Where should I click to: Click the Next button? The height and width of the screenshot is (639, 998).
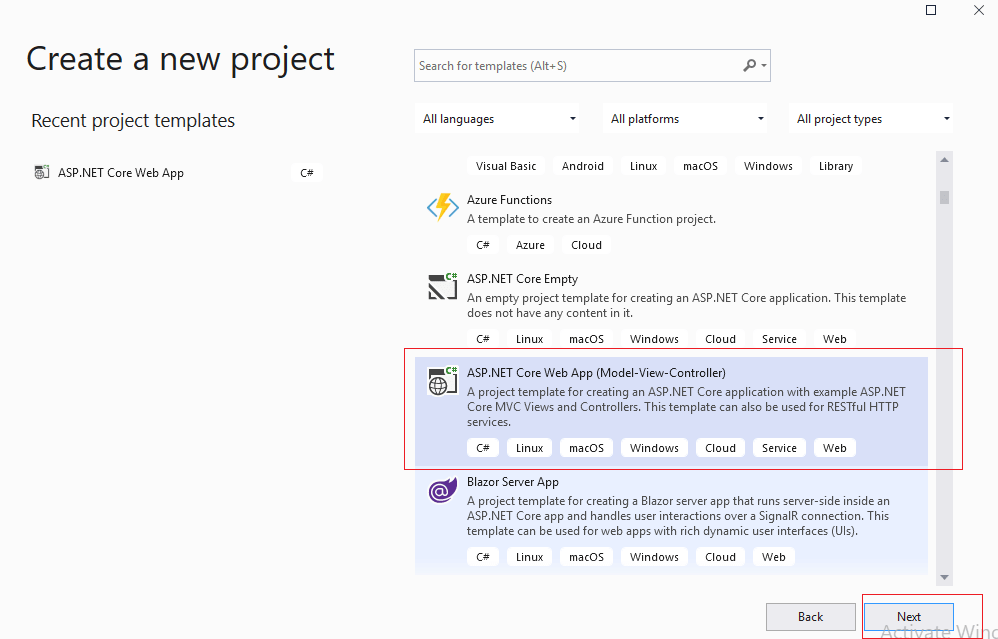(x=908, y=616)
